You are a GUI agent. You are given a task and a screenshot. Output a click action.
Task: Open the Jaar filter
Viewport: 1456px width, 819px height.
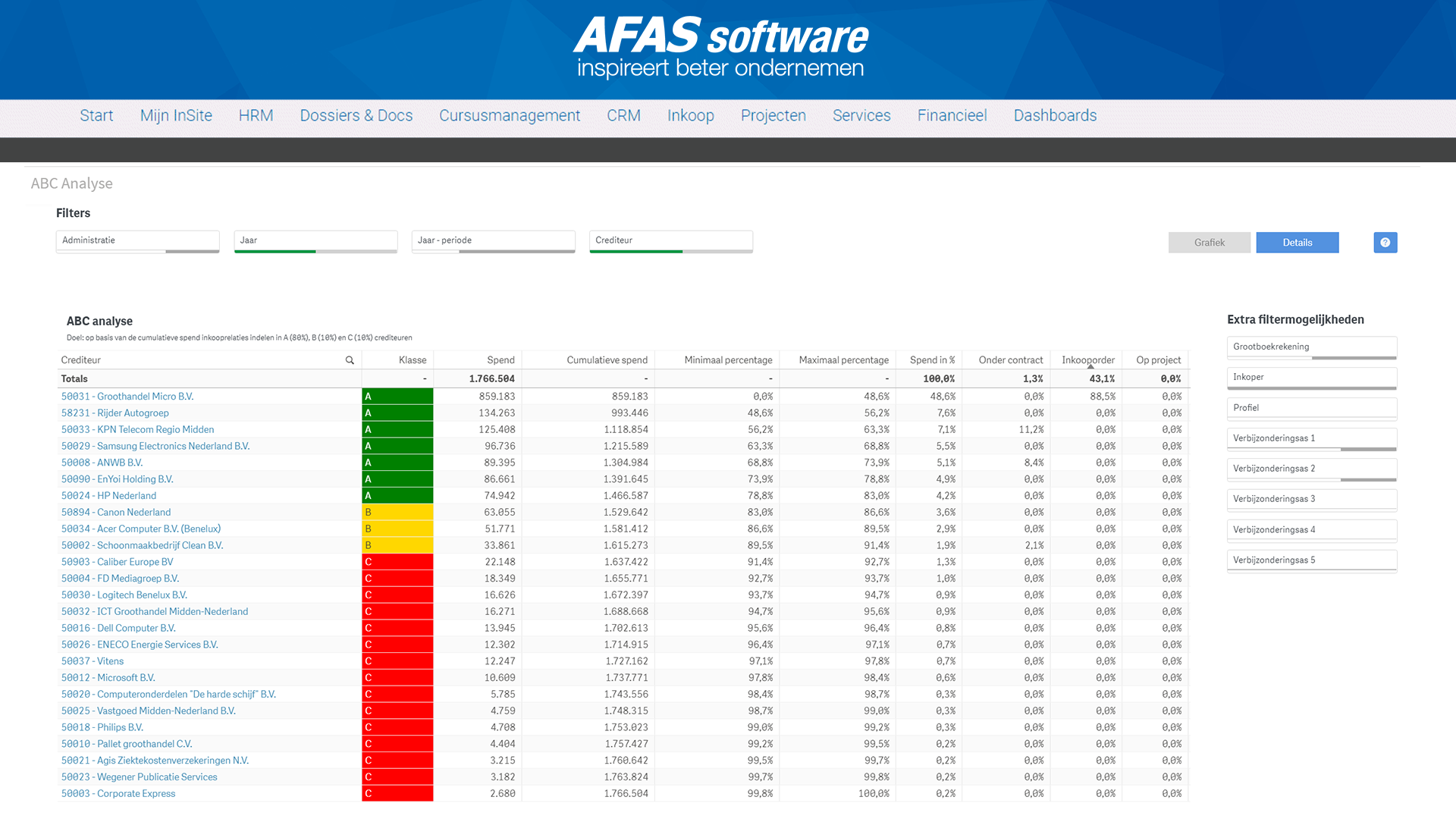[315, 241]
